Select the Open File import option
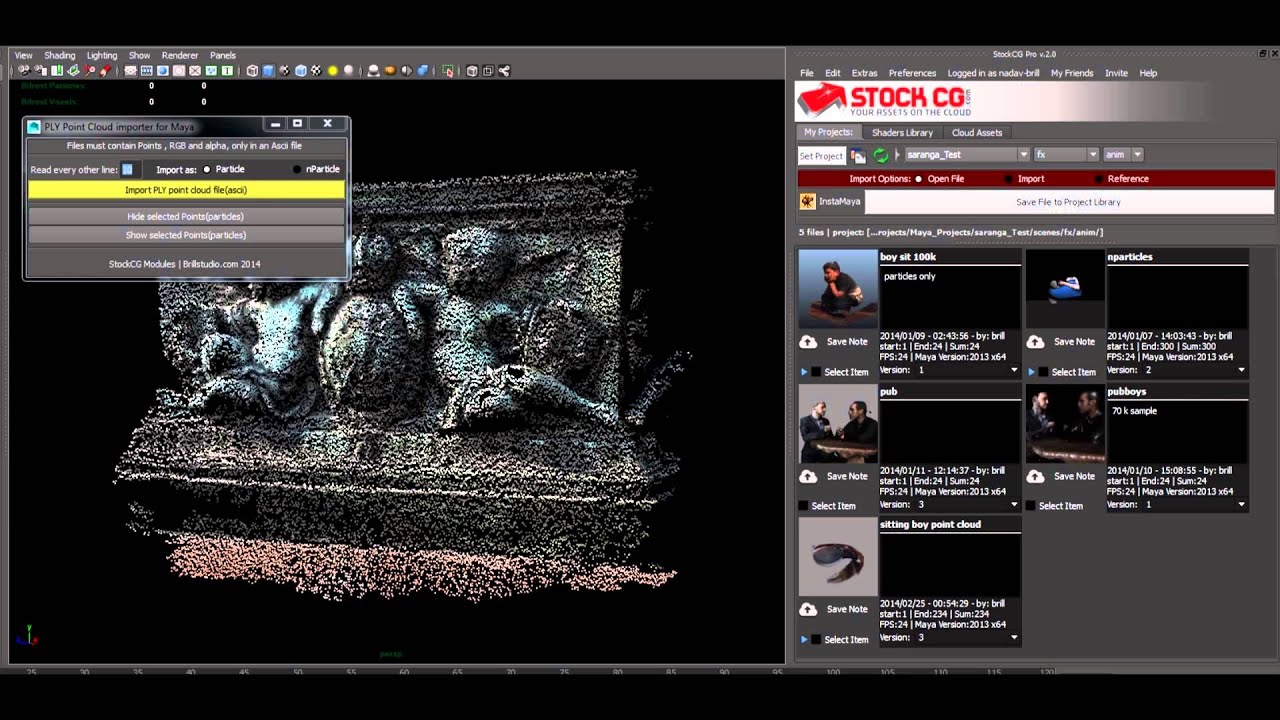The width and height of the screenshot is (1280, 720). [918, 179]
